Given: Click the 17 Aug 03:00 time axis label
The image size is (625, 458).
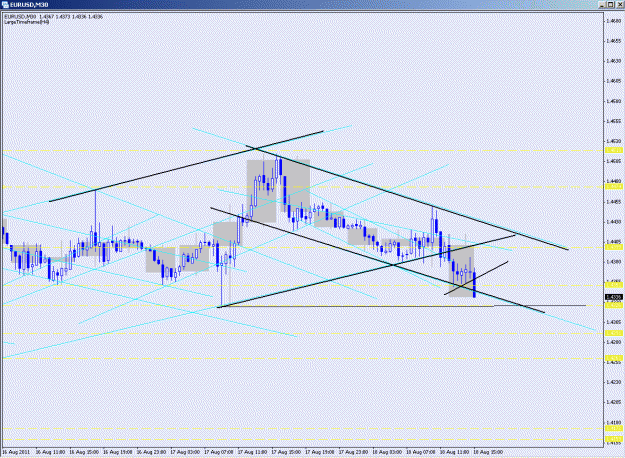Looking at the screenshot, I should pyautogui.click(x=185, y=452).
